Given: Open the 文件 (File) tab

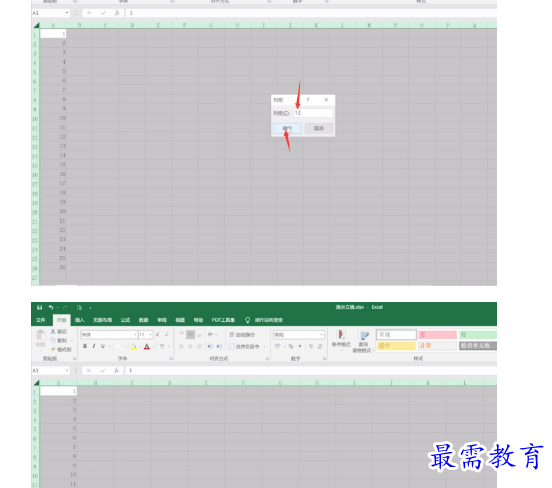Looking at the screenshot, I should (41, 320).
